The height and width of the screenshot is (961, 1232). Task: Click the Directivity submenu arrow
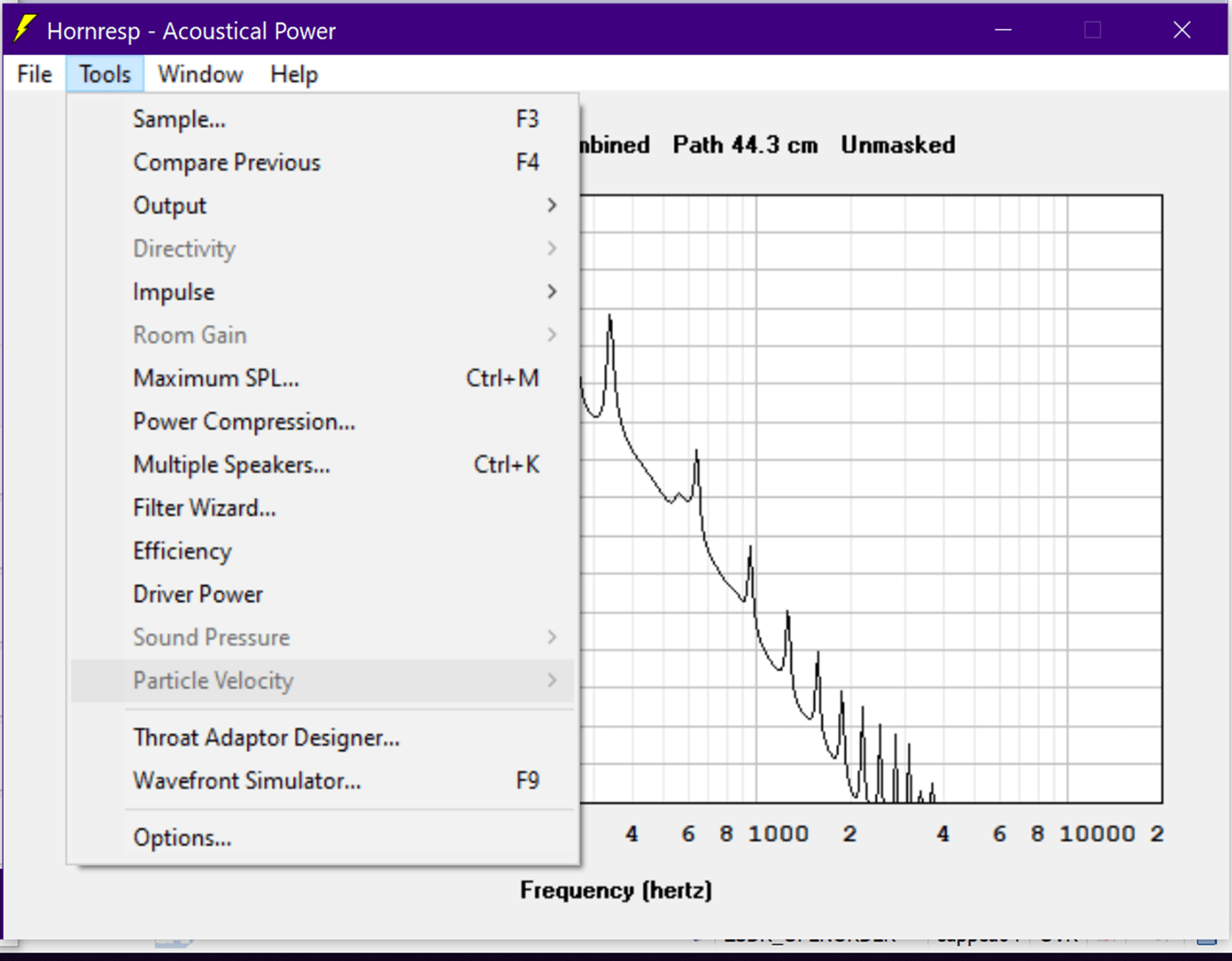point(551,248)
